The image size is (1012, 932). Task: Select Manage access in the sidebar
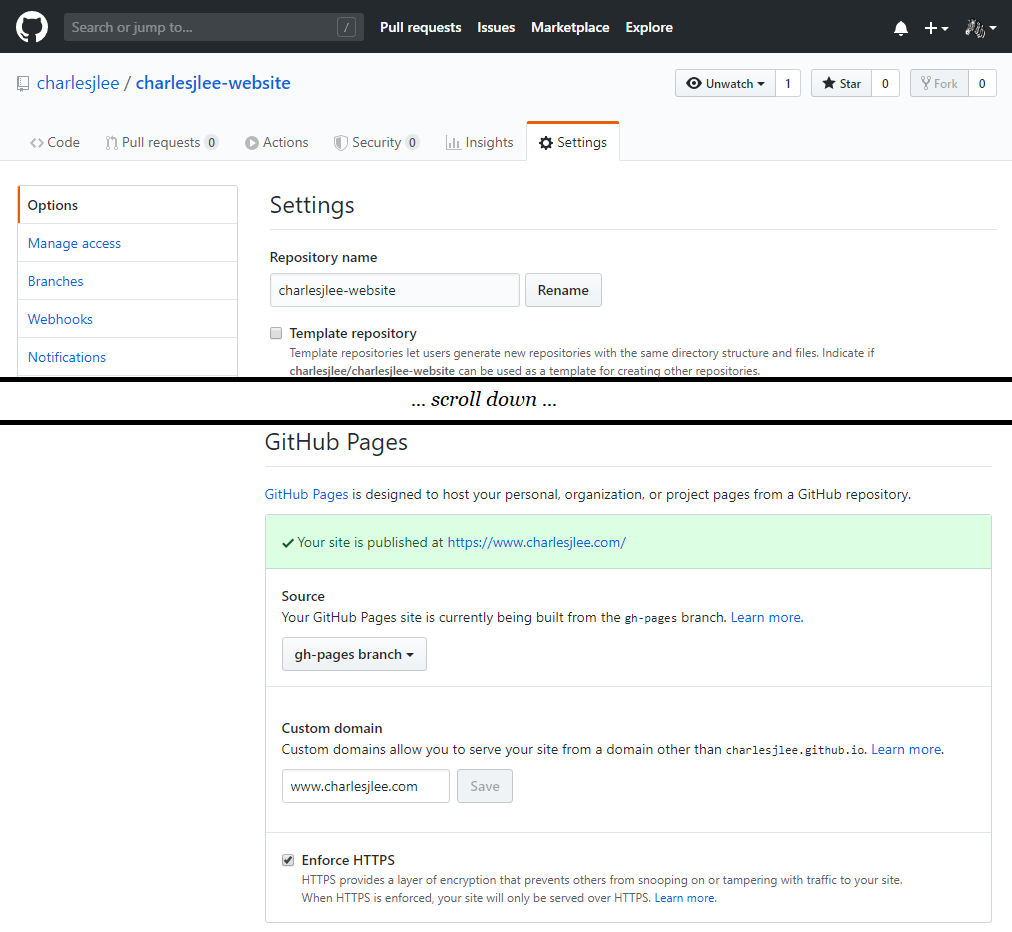74,243
